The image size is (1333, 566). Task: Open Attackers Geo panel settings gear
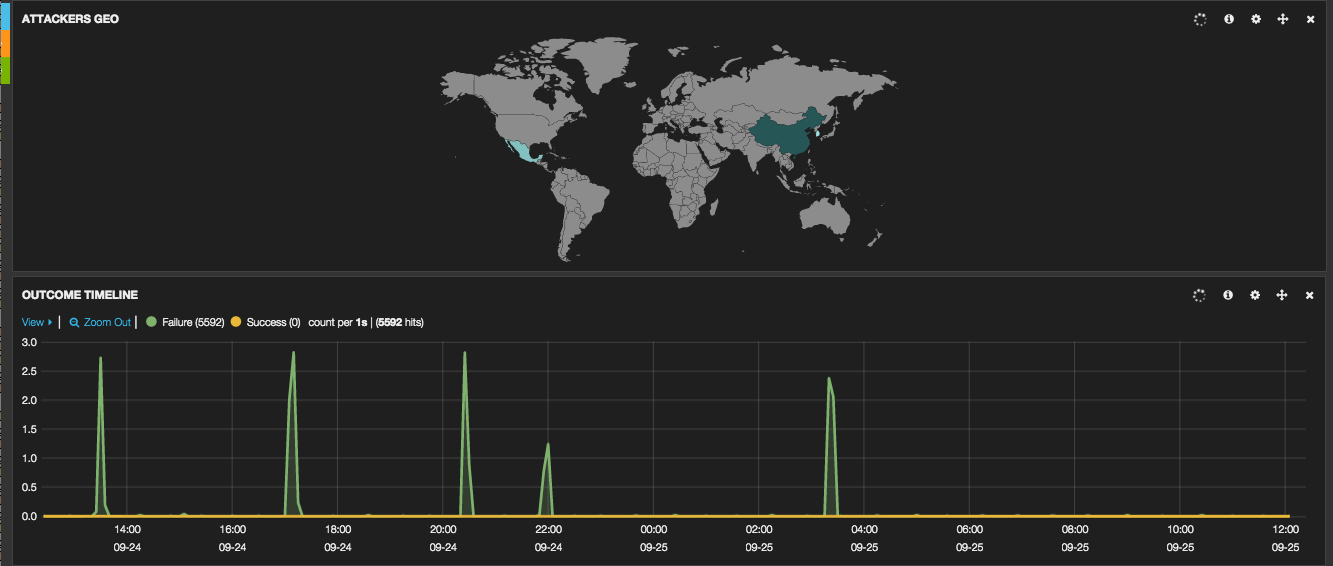[x=1256, y=19]
